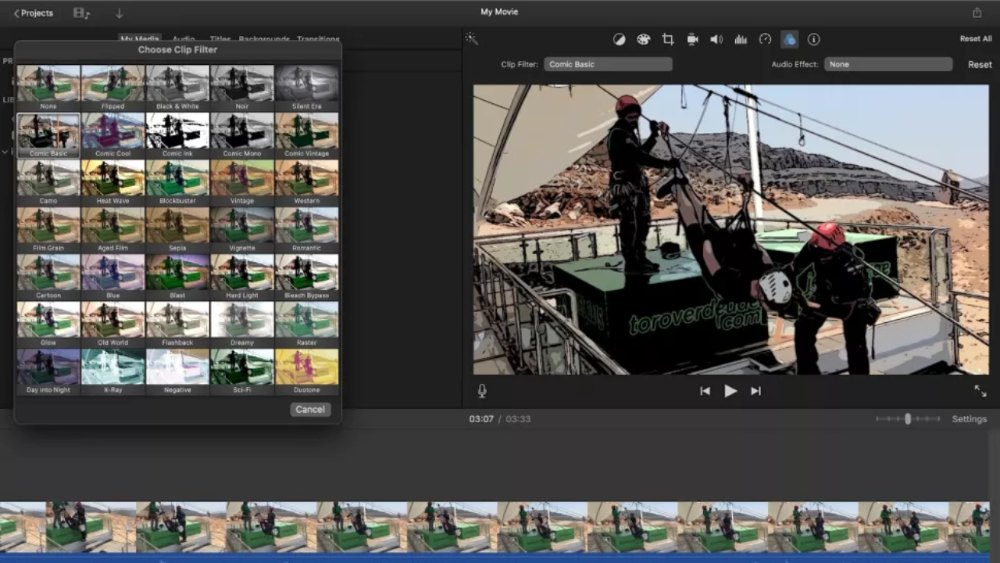Cancel the Choose Clip Filter dialog
This screenshot has width=1000, height=563.
pyautogui.click(x=310, y=409)
